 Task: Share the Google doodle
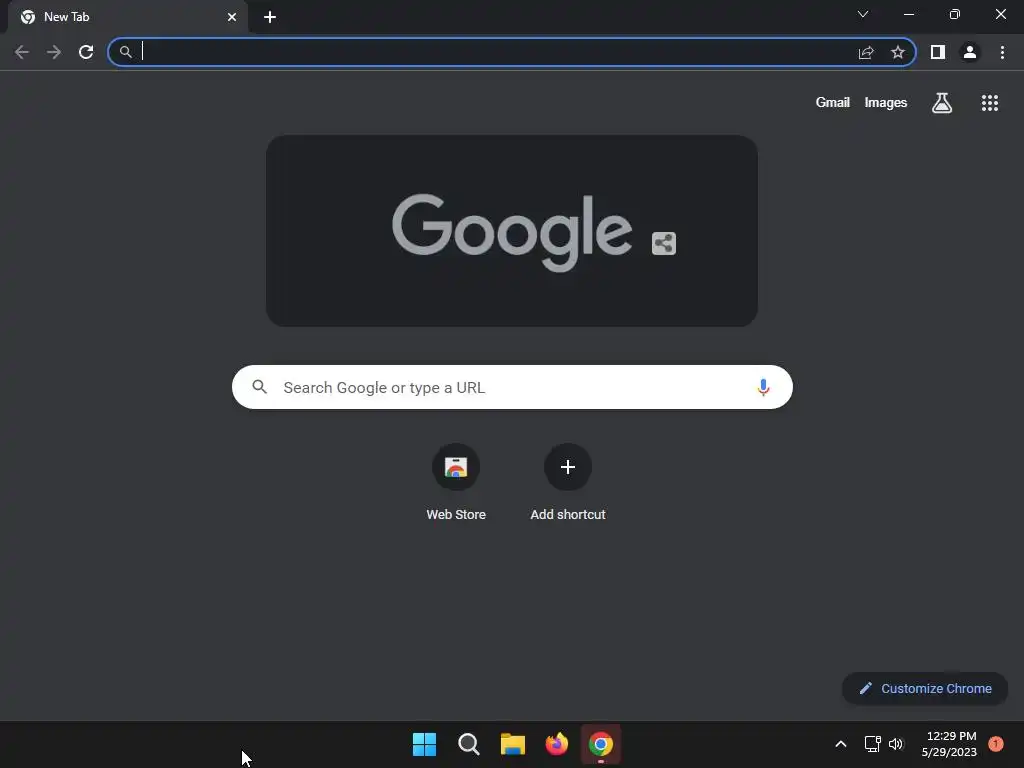(664, 244)
